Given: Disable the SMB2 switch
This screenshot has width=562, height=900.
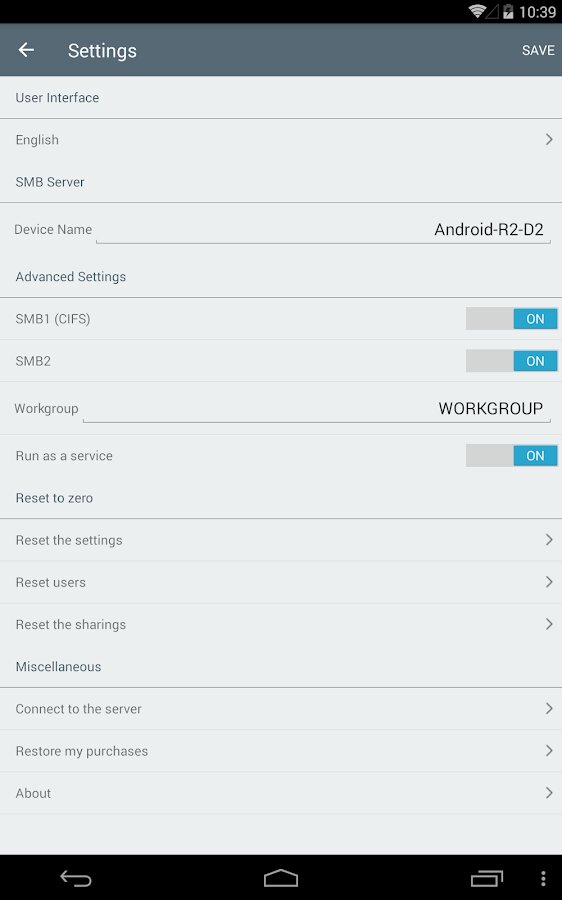Looking at the screenshot, I should pyautogui.click(x=511, y=361).
